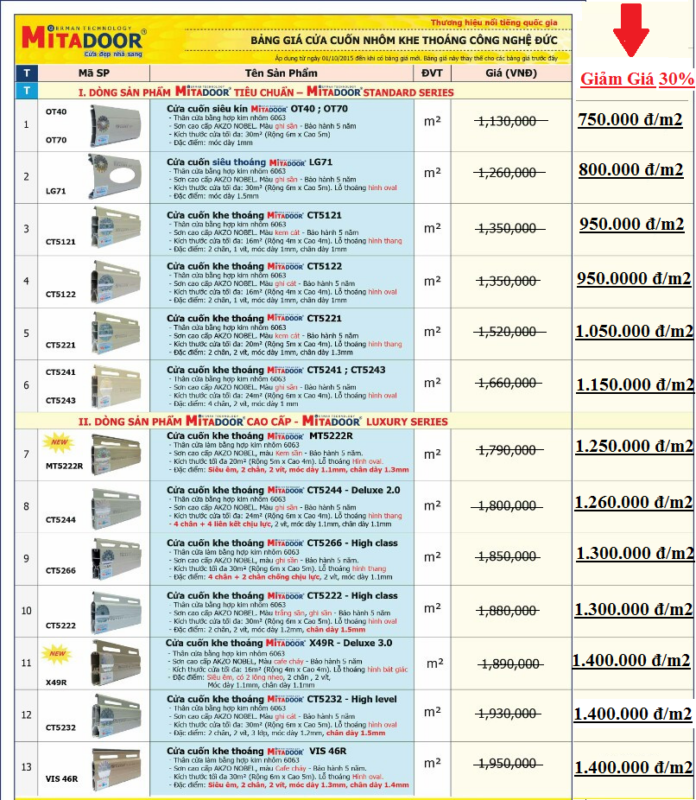Select the 800.000 đ/m2 price for LG71

click(631, 169)
